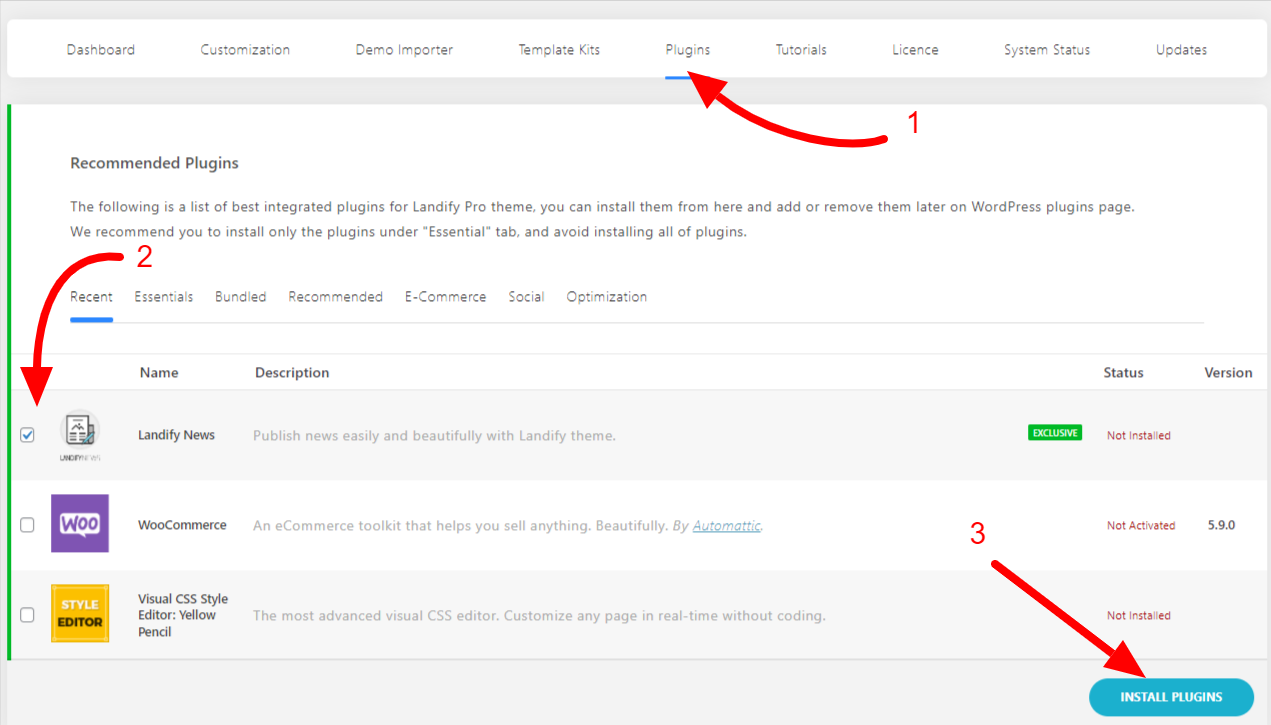Click the Visual CSS Style Editor name
1271x725 pixels.
pos(183,615)
